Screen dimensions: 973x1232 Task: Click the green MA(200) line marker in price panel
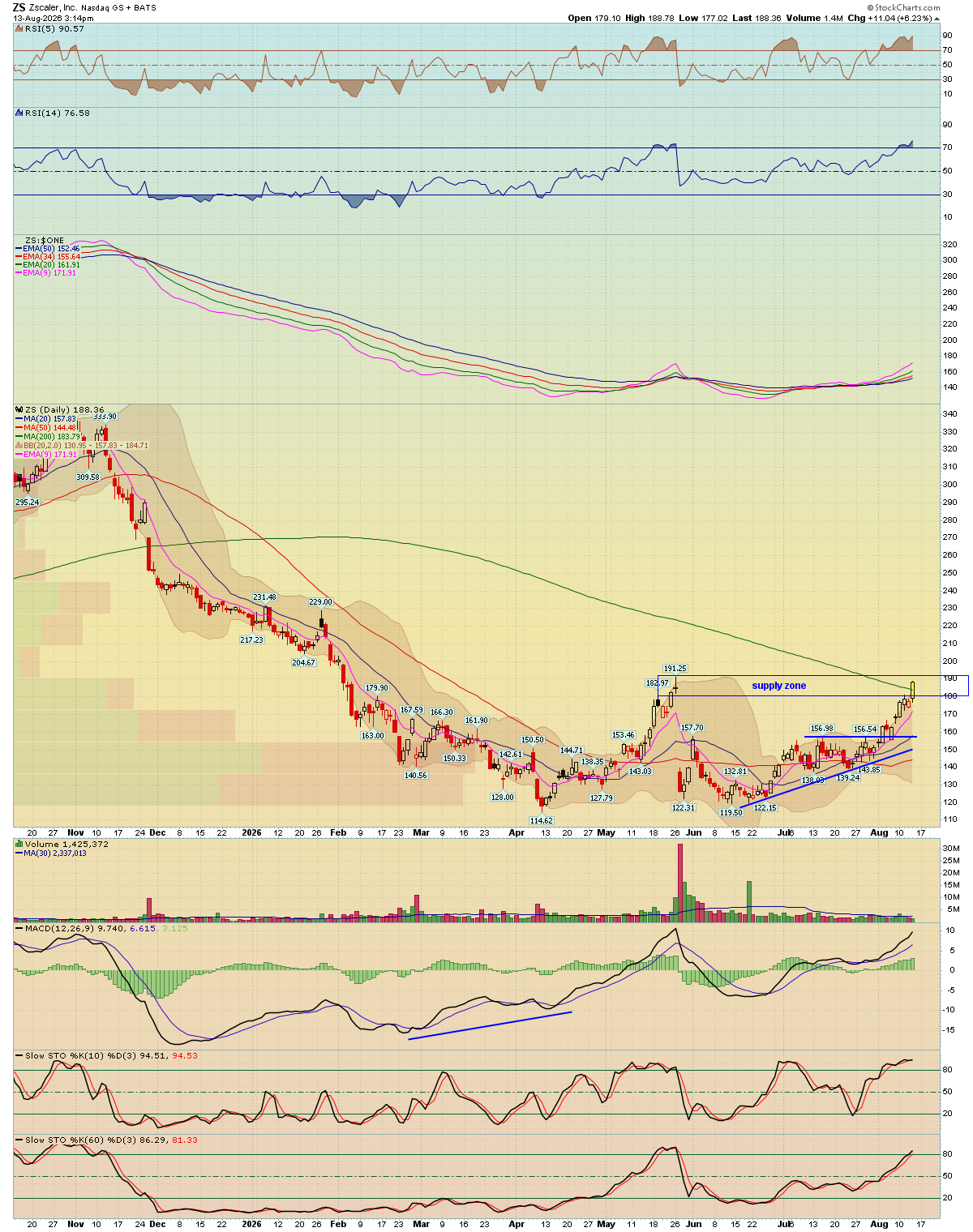[x=19, y=437]
